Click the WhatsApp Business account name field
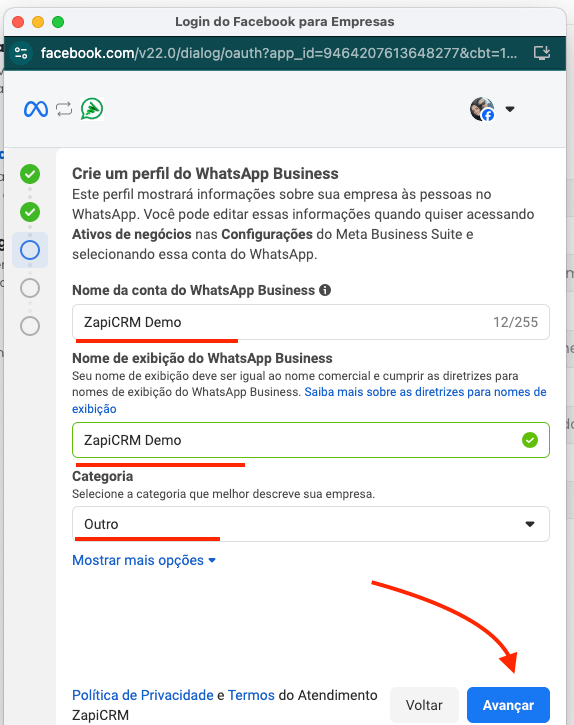 coord(311,322)
